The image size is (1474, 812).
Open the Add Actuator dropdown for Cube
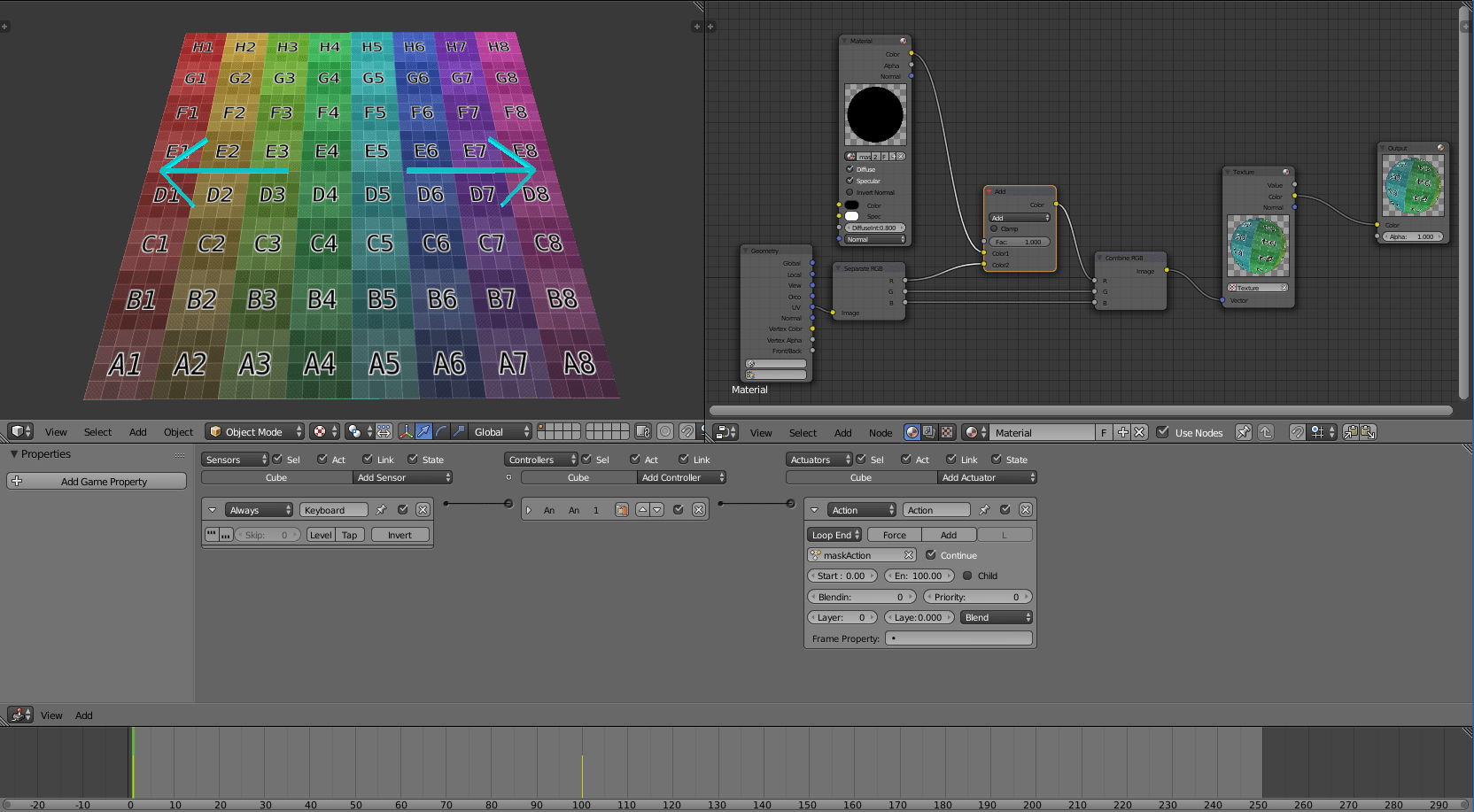987,477
